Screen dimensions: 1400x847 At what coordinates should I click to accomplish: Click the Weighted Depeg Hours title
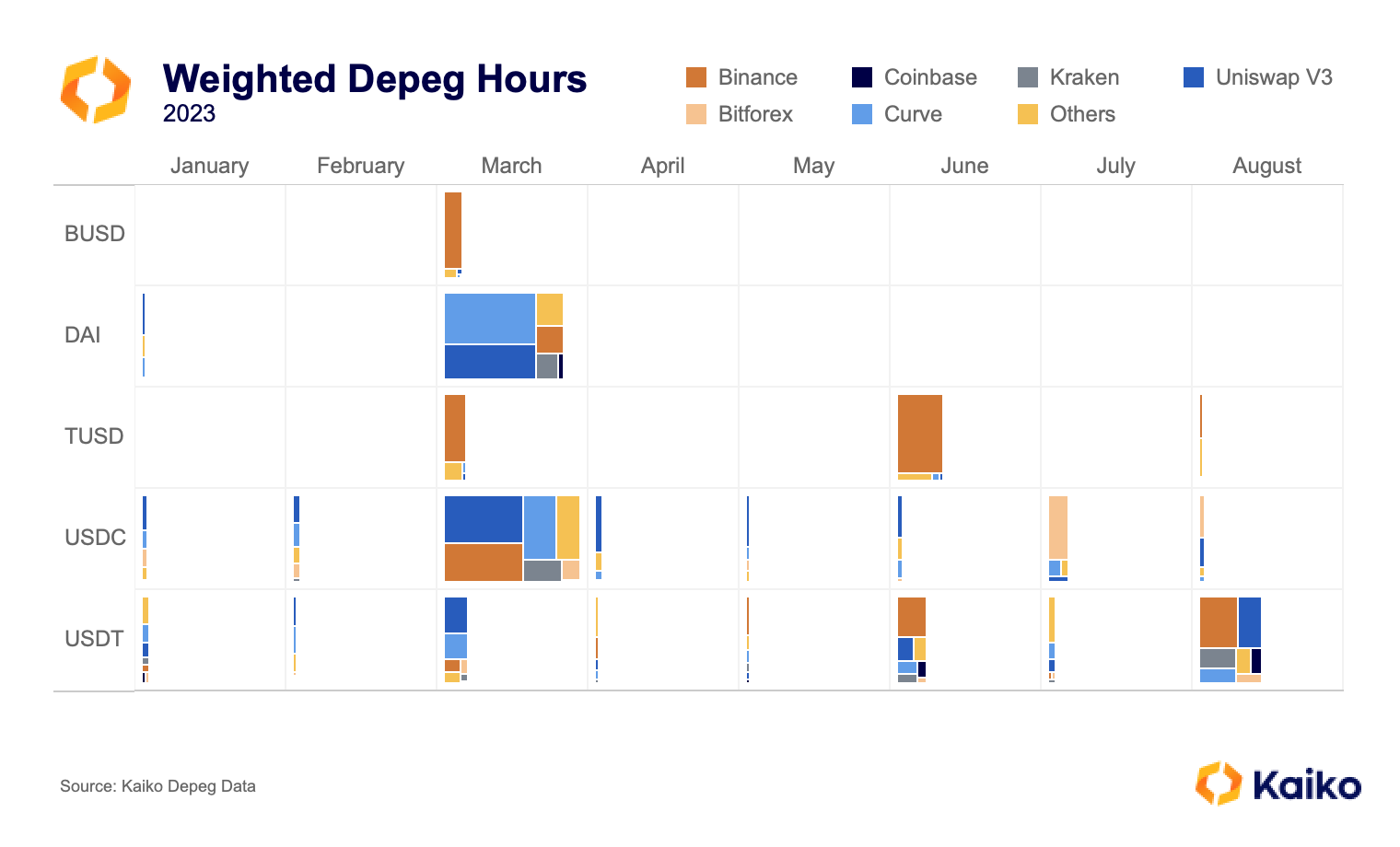374,80
